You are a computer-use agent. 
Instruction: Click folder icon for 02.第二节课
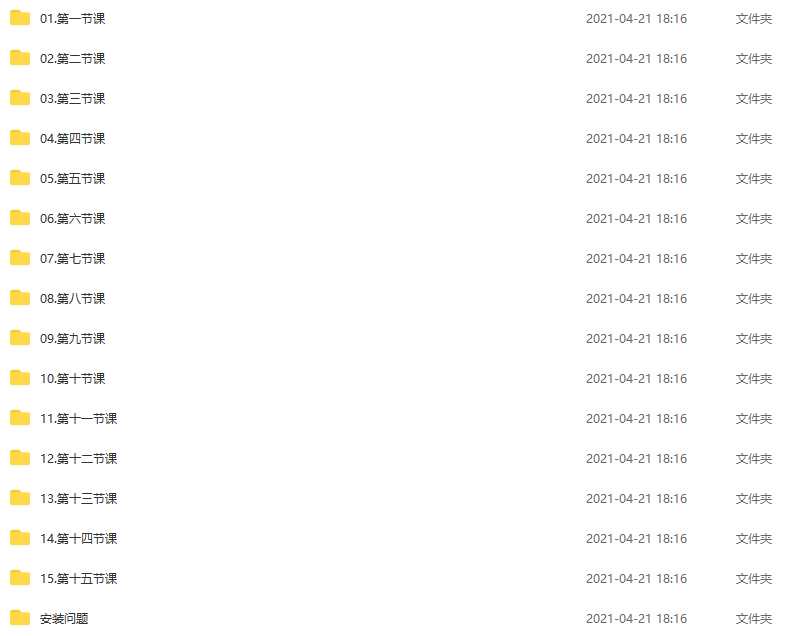tap(20, 58)
